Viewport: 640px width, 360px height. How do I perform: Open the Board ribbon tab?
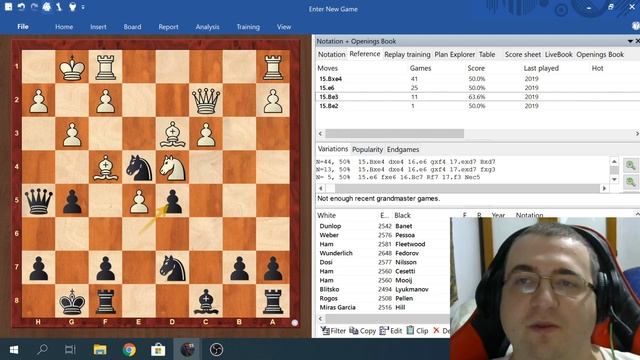click(x=132, y=27)
